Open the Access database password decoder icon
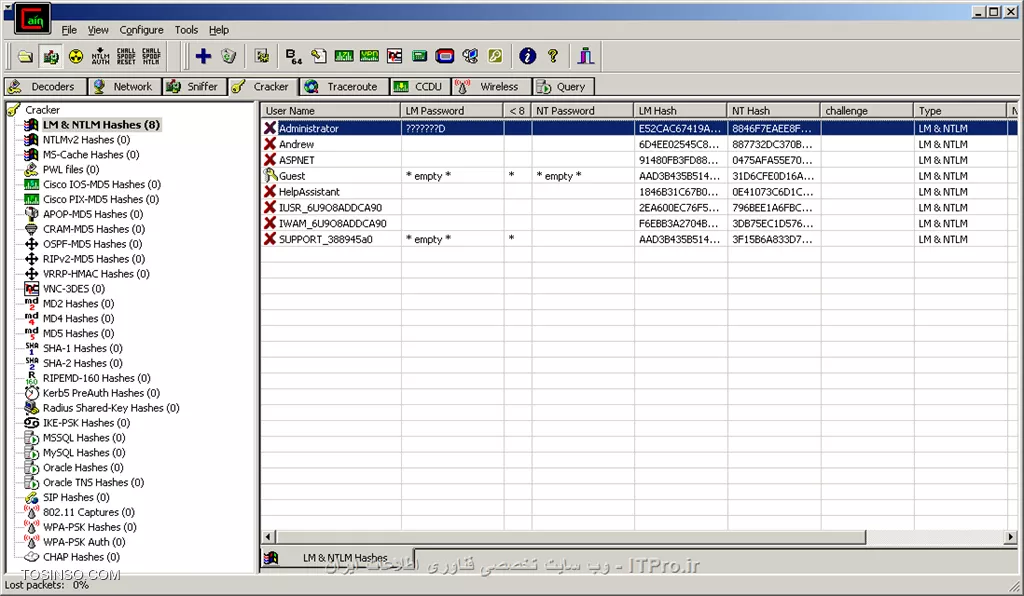 click(319, 56)
